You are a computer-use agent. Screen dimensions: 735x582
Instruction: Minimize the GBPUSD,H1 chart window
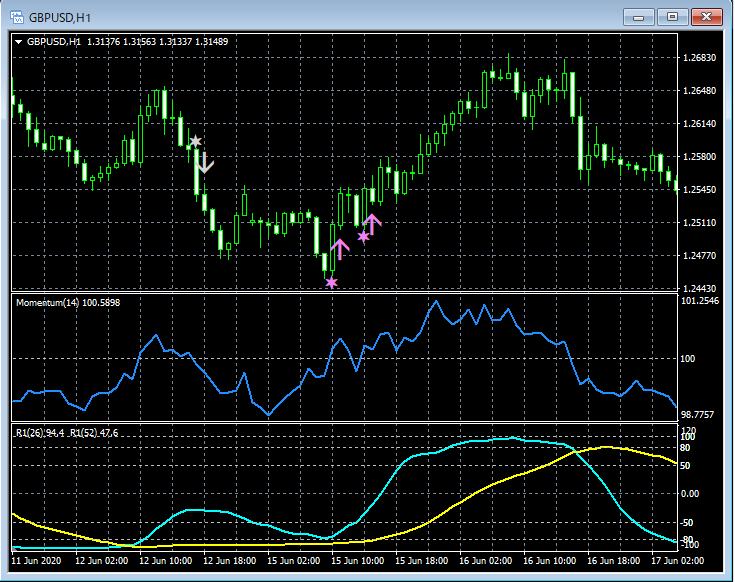pyautogui.click(x=640, y=17)
